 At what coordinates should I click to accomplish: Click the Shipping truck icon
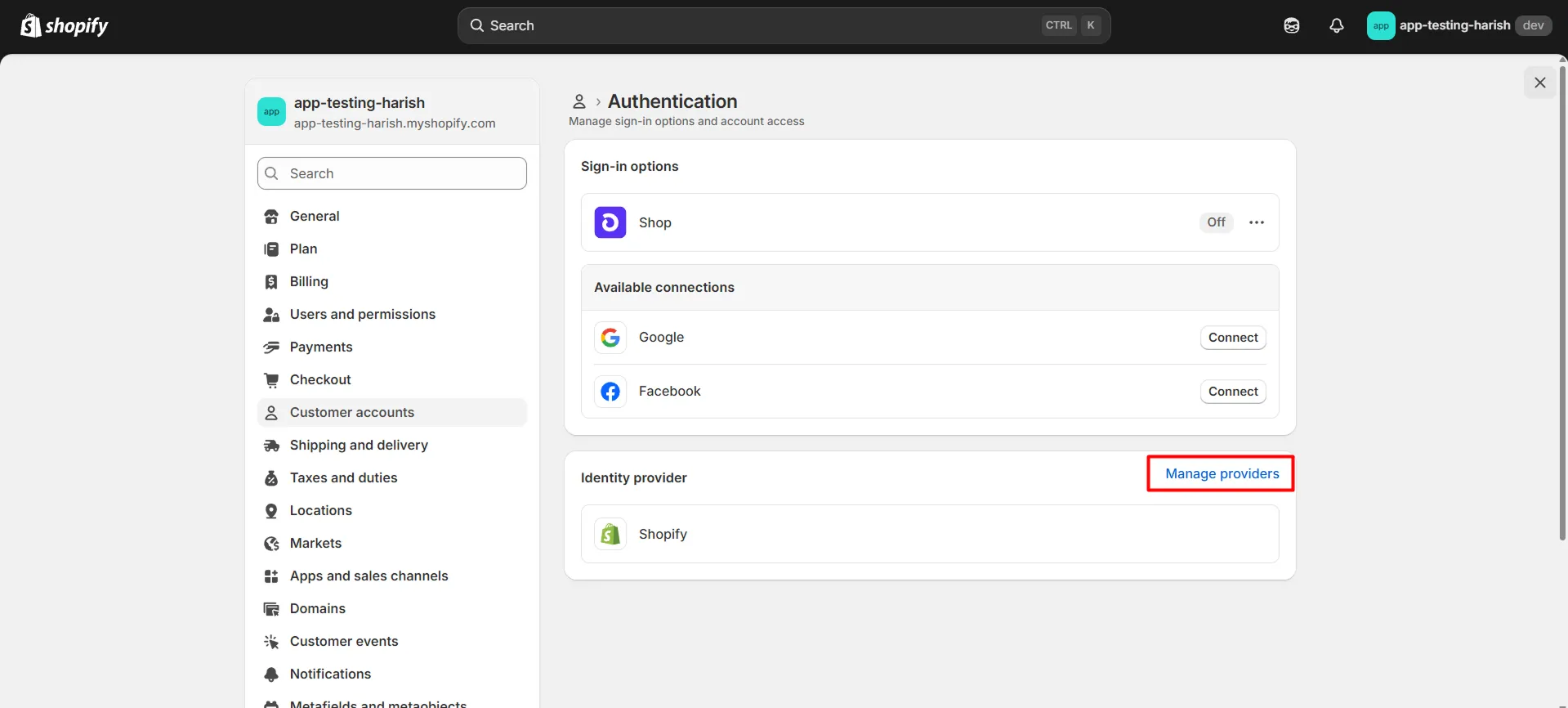click(271, 446)
